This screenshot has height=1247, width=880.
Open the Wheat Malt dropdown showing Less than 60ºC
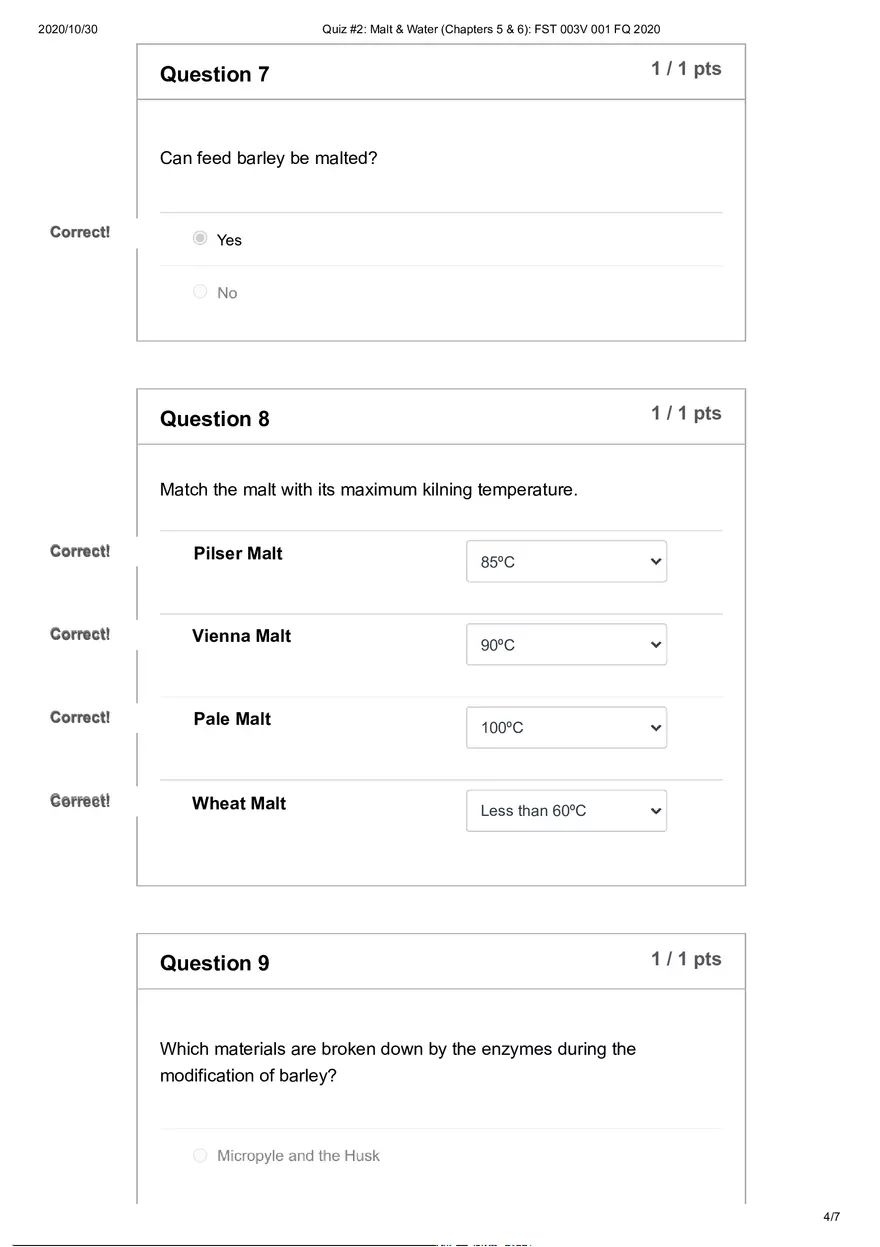566,810
